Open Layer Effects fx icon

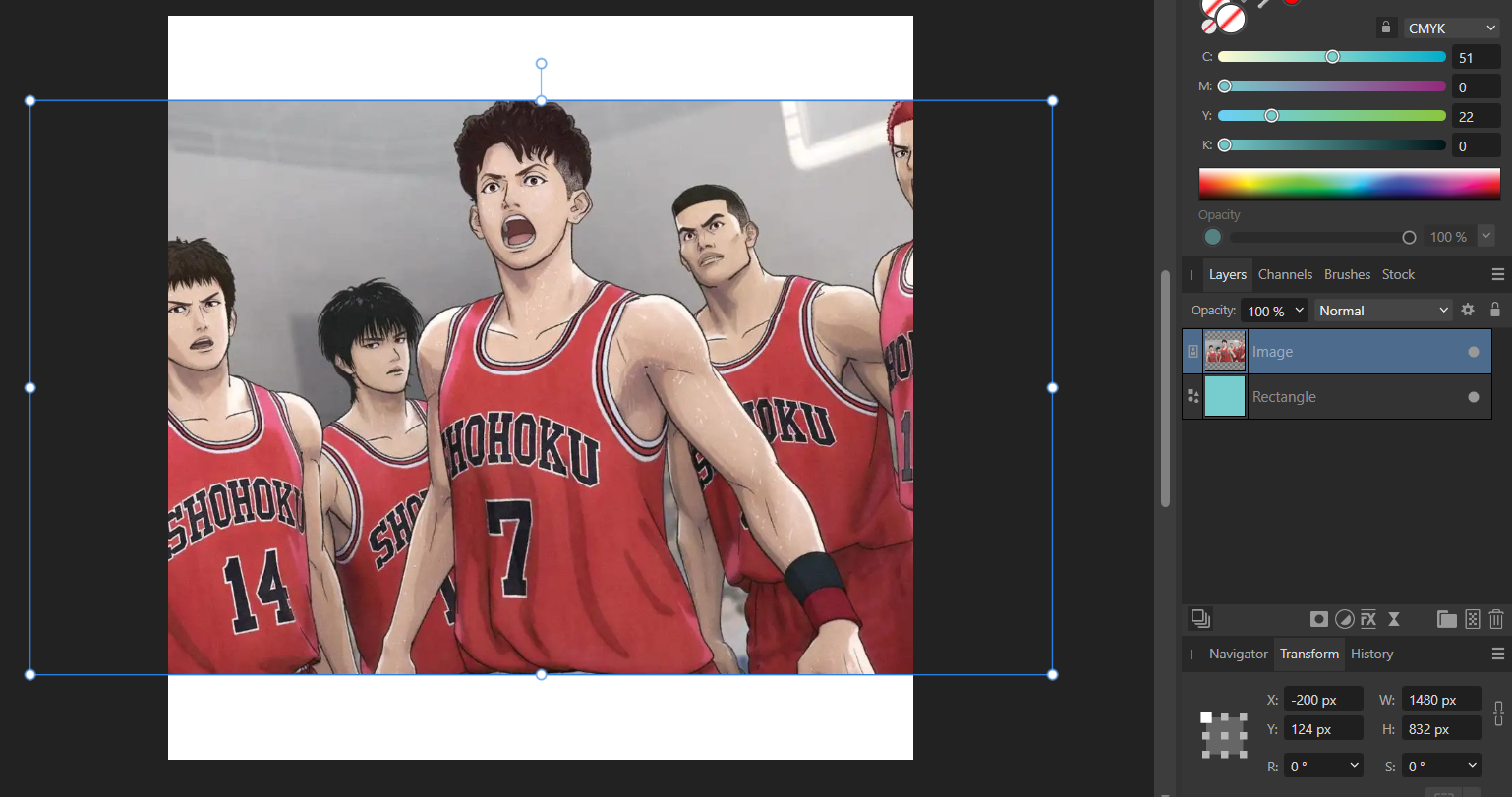(x=1368, y=619)
